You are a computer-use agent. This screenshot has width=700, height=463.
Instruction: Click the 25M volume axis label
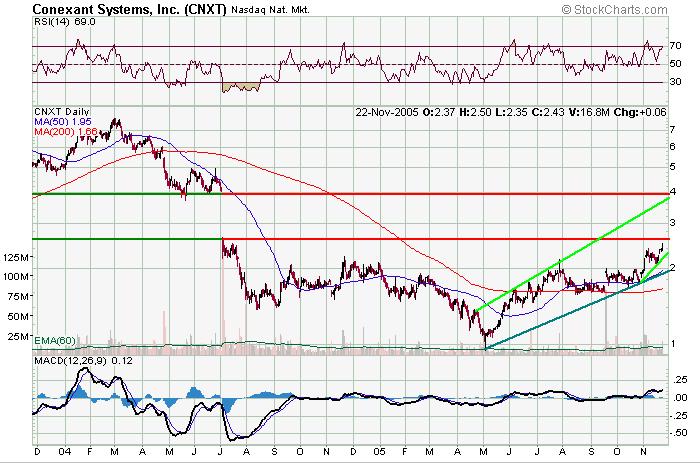coord(20,336)
